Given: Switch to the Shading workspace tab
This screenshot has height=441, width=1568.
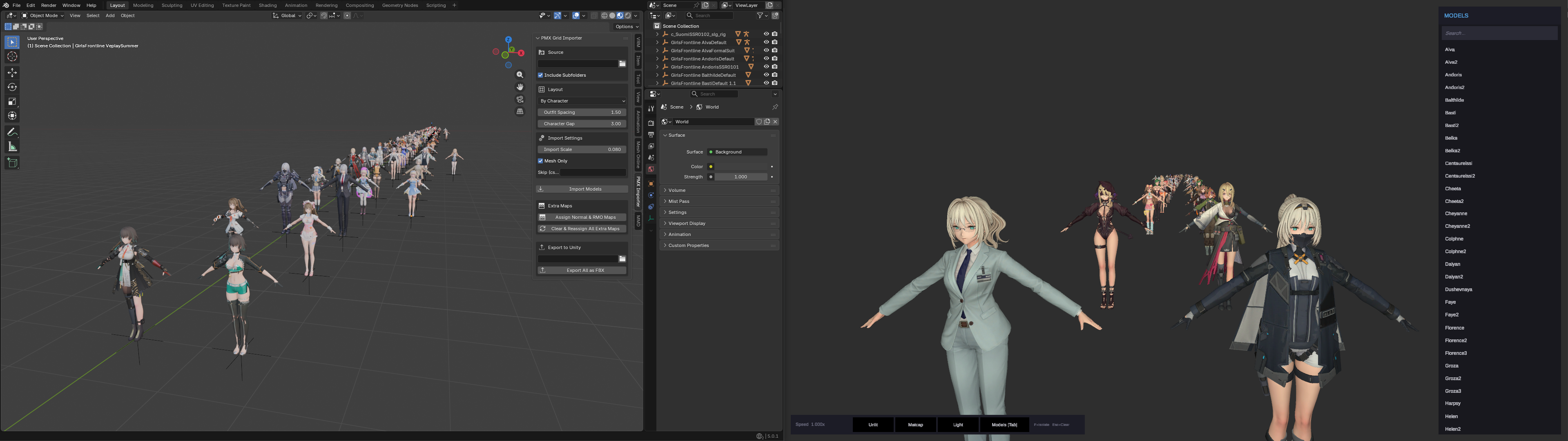Looking at the screenshot, I should point(267,5).
